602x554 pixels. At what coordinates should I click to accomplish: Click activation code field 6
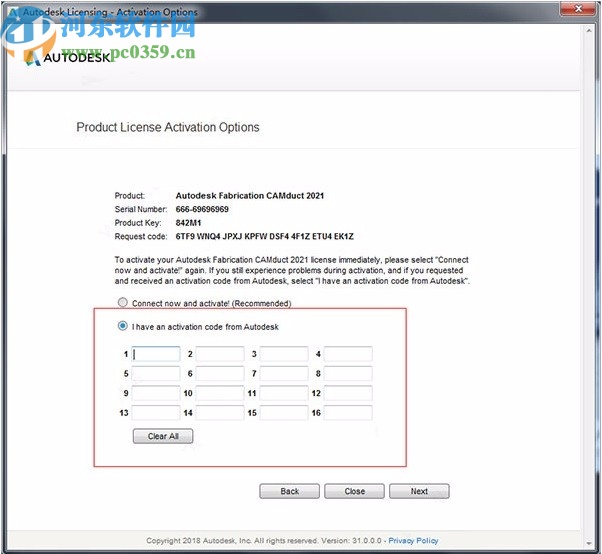[x=220, y=374]
